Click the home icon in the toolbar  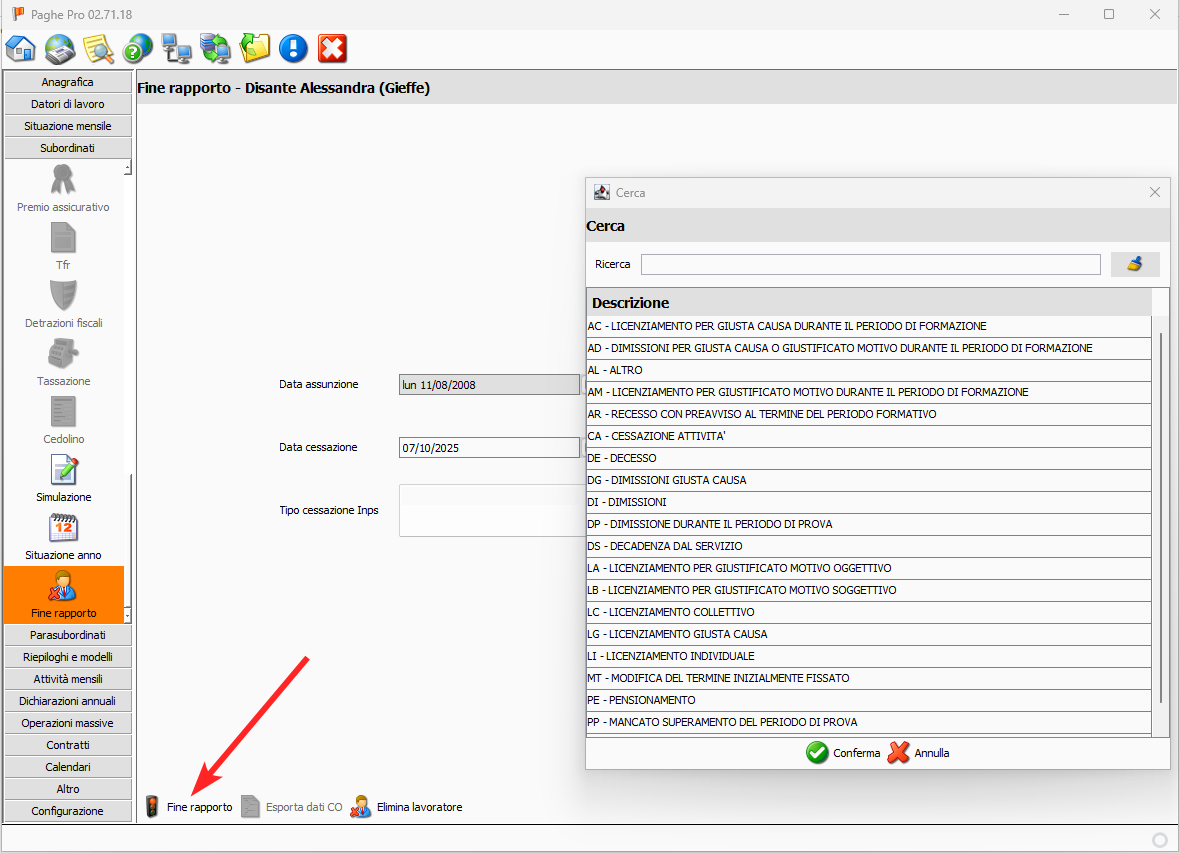pyautogui.click(x=21, y=48)
